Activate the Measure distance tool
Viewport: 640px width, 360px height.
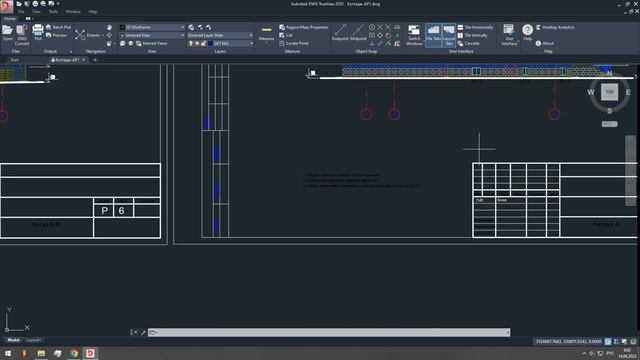pos(266,33)
